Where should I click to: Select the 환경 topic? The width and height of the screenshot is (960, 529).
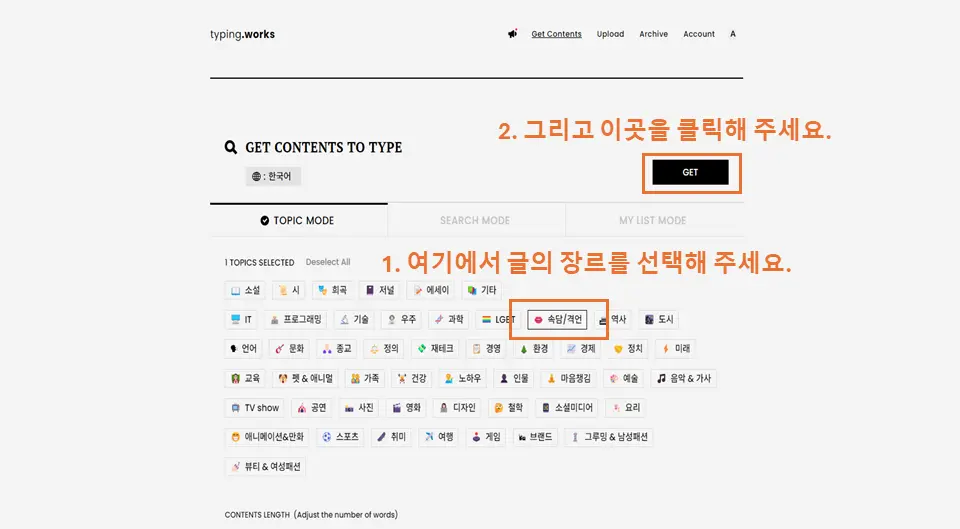pos(534,349)
